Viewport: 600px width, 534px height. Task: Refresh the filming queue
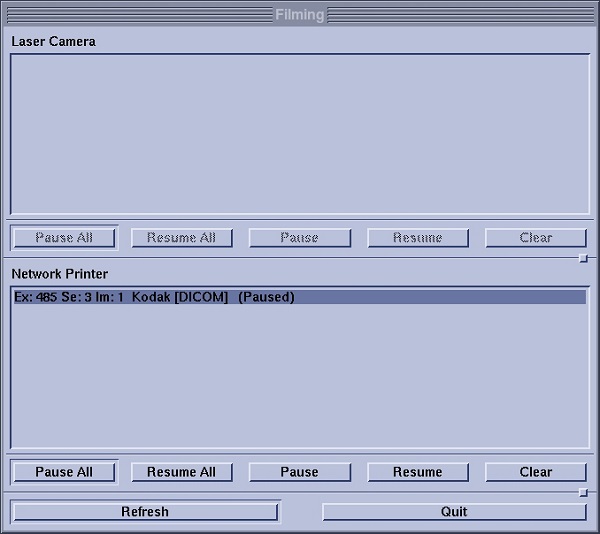145,512
